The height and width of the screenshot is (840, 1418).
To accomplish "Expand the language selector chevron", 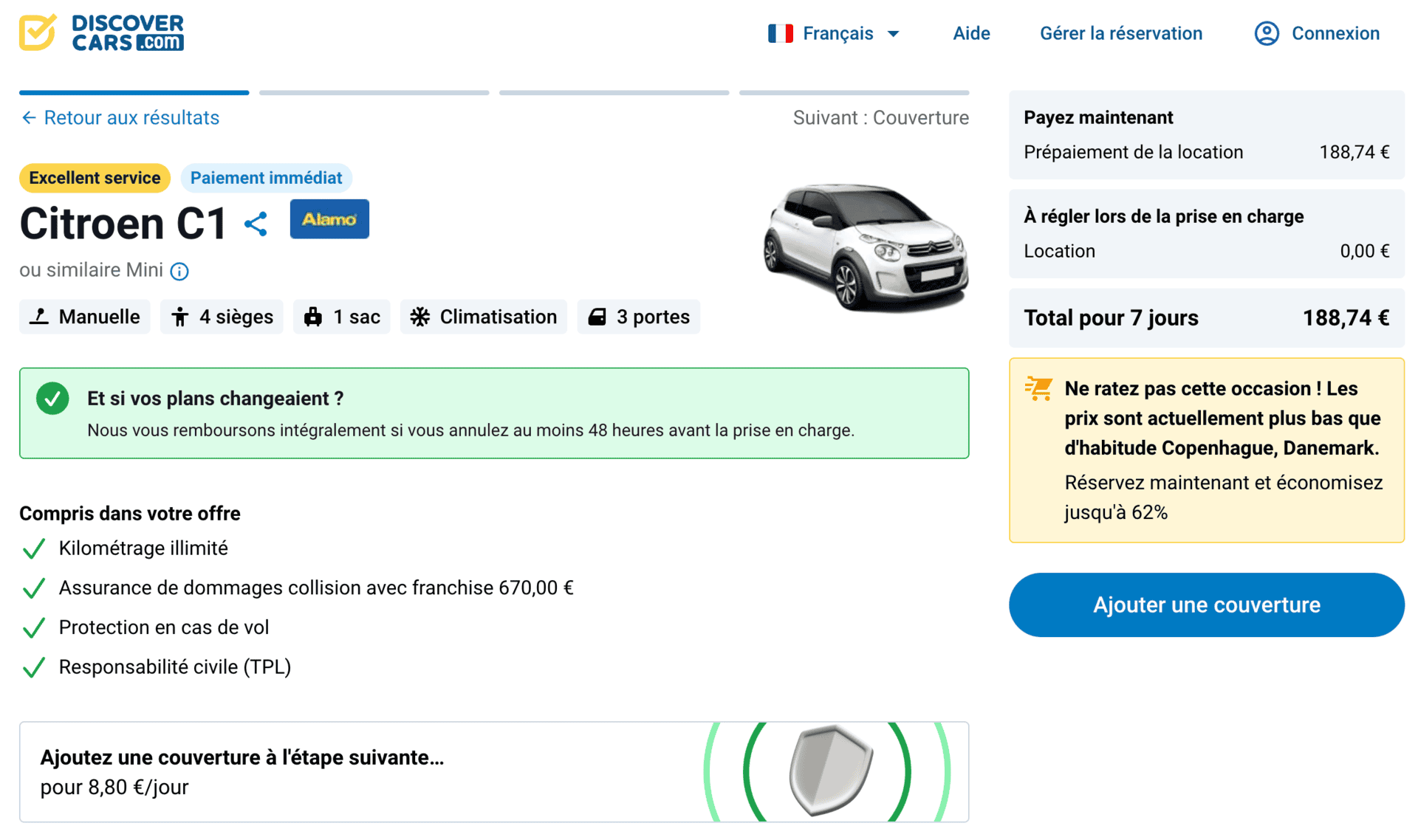I will pos(893,33).
